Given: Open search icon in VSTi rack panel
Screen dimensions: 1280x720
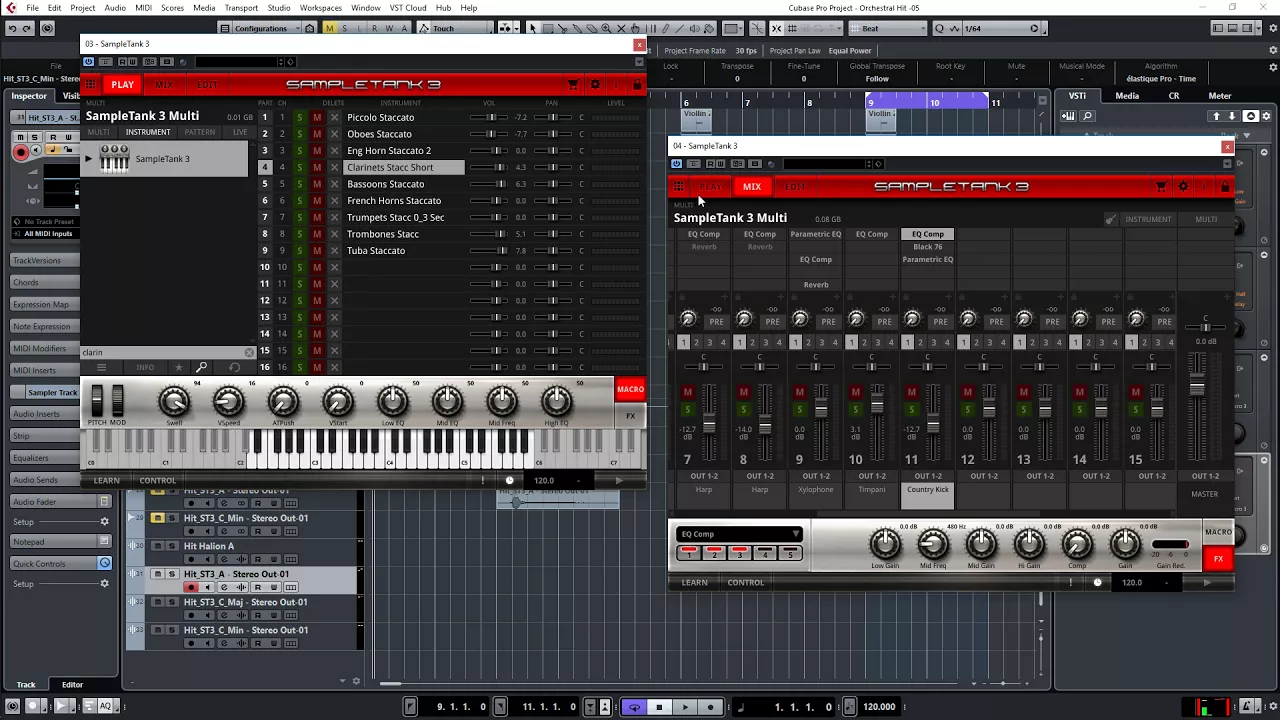Looking at the screenshot, I should click(1088, 116).
